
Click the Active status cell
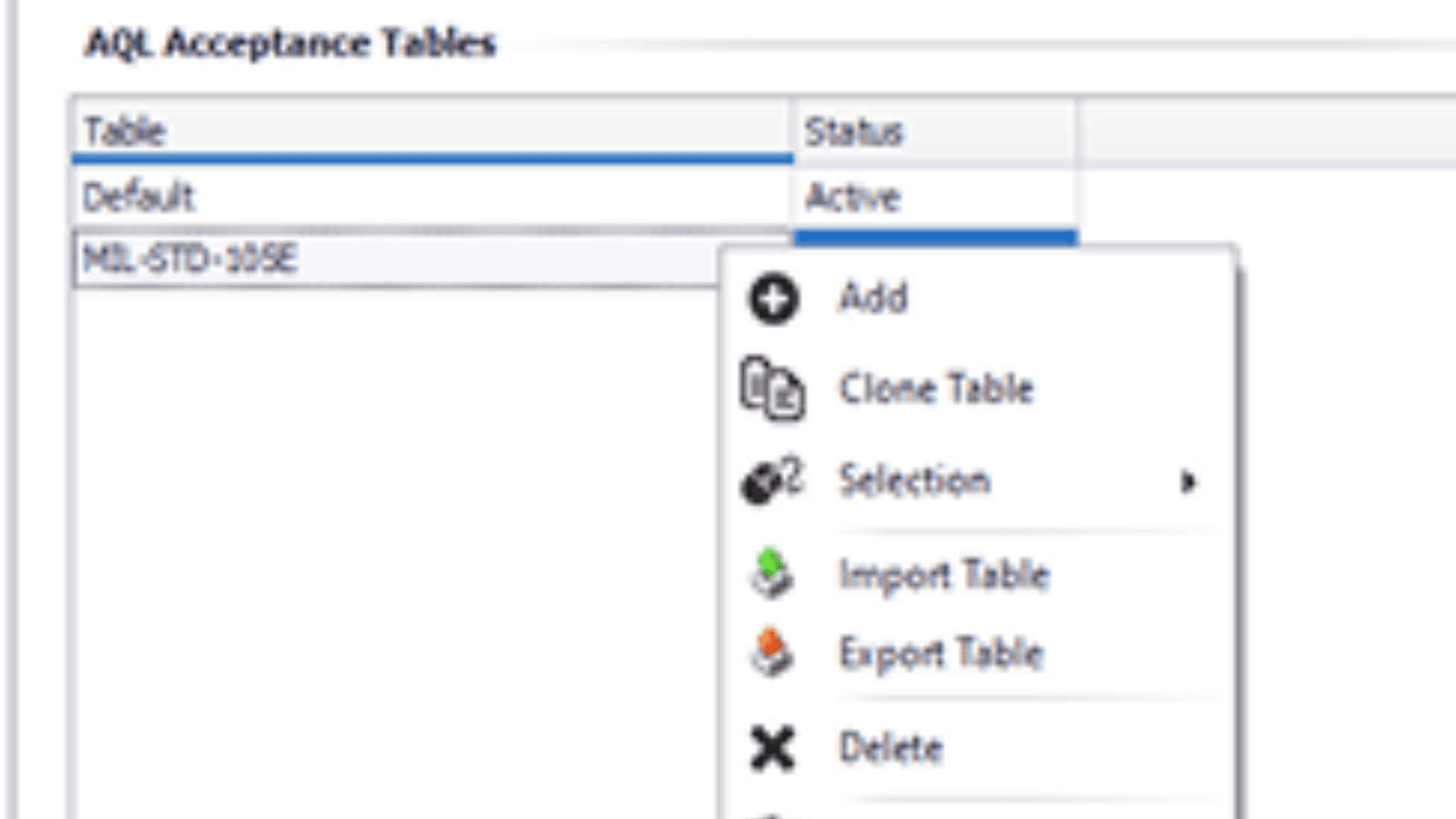click(934, 197)
